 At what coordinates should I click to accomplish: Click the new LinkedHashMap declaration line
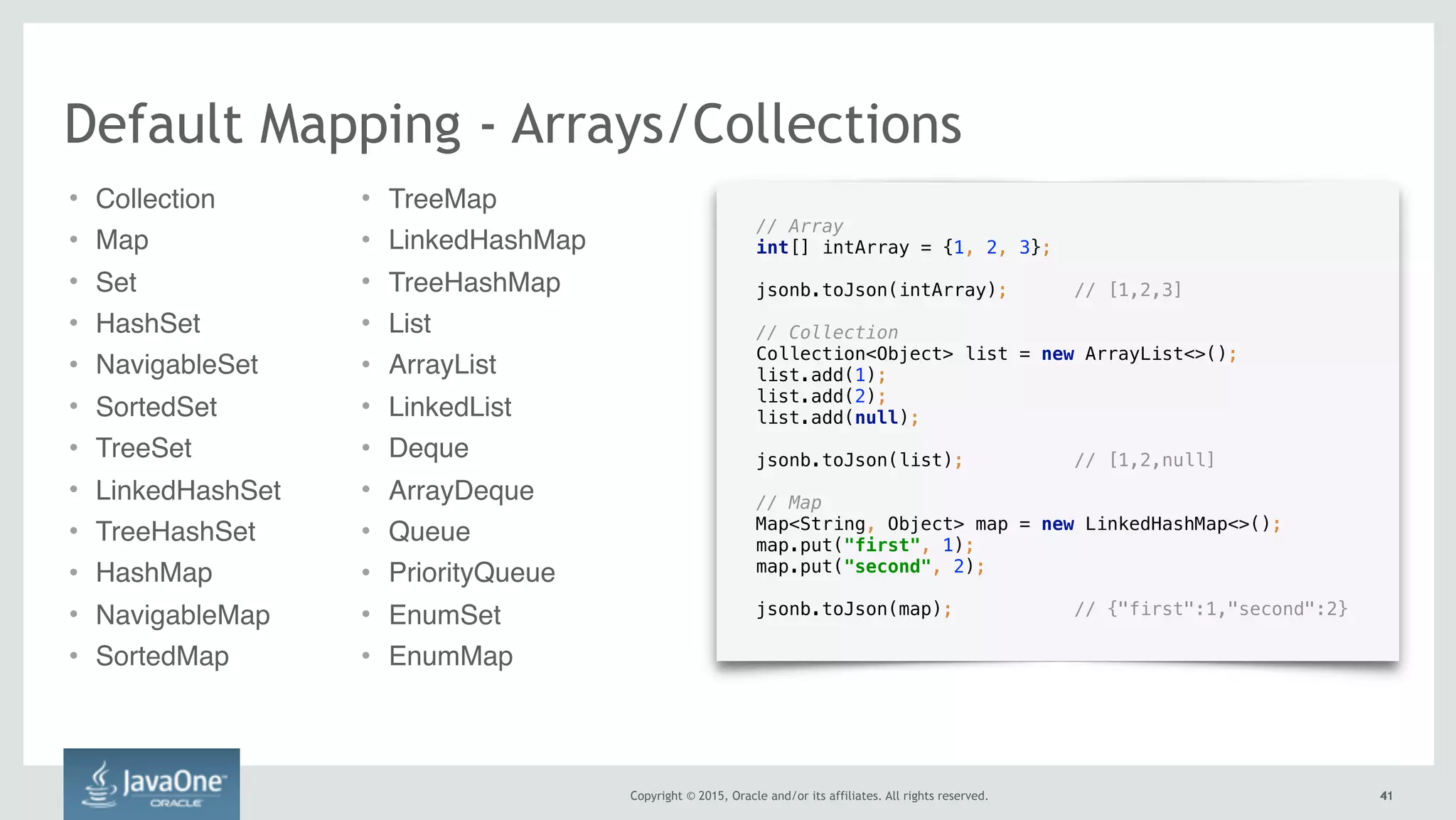(1017, 524)
